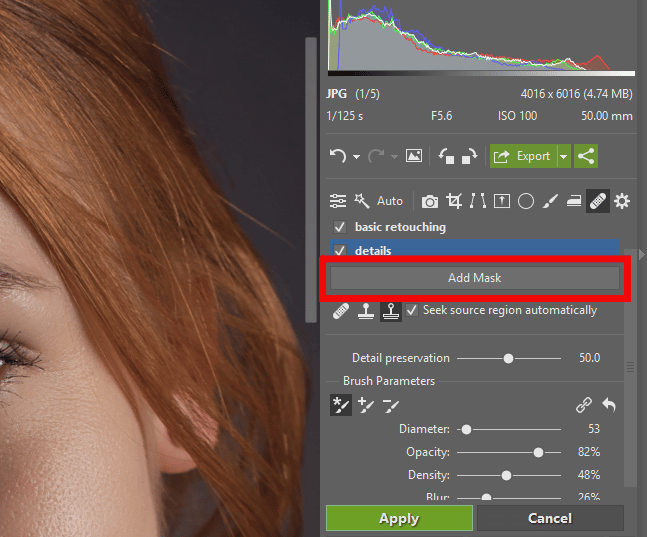Choose the healing brush bandage mode
647x537 pixels.
(x=341, y=311)
